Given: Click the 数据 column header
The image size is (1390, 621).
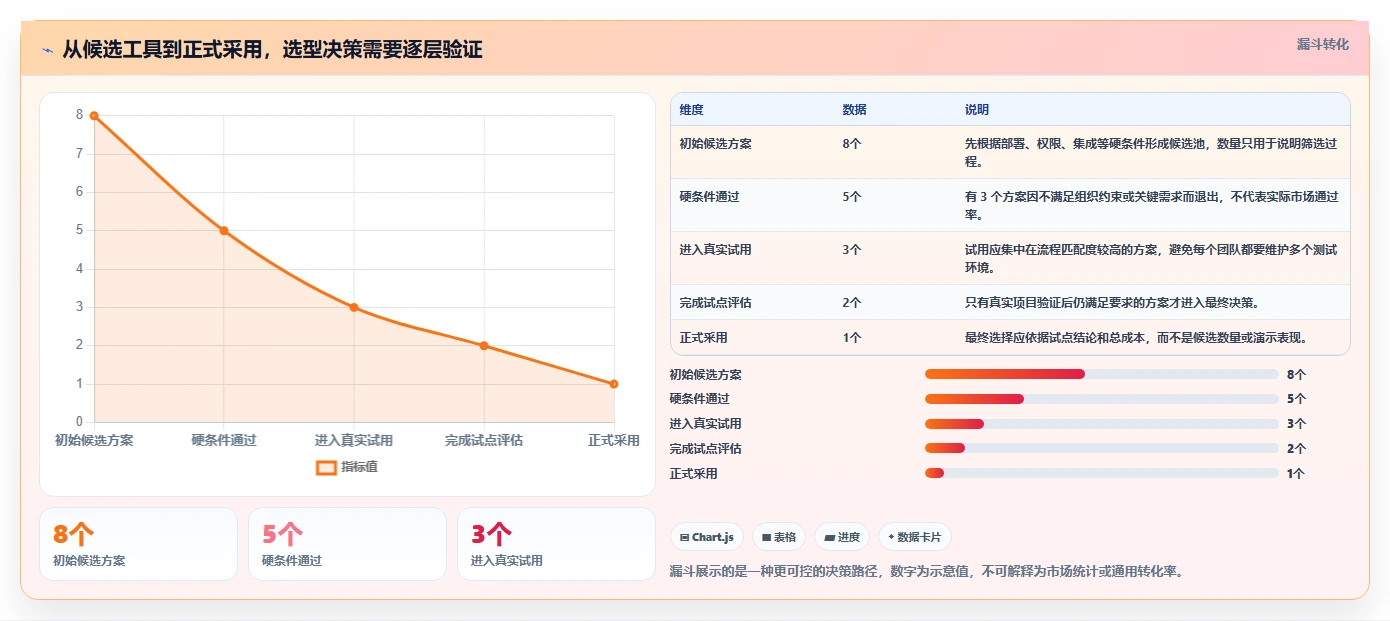Looking at the screenshot, I should 854,110.
